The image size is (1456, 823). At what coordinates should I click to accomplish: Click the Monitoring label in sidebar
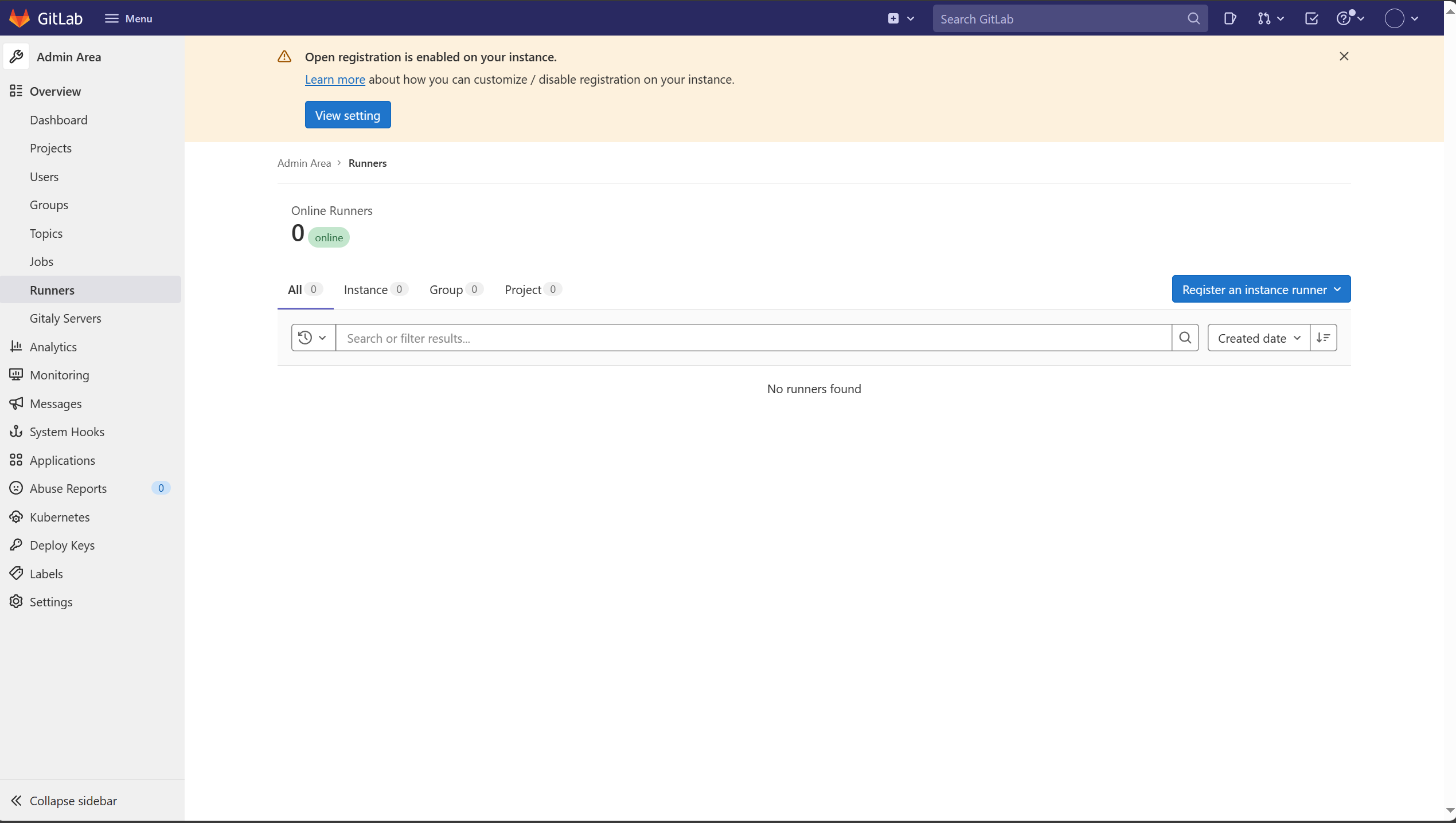(x=60, y=375)
